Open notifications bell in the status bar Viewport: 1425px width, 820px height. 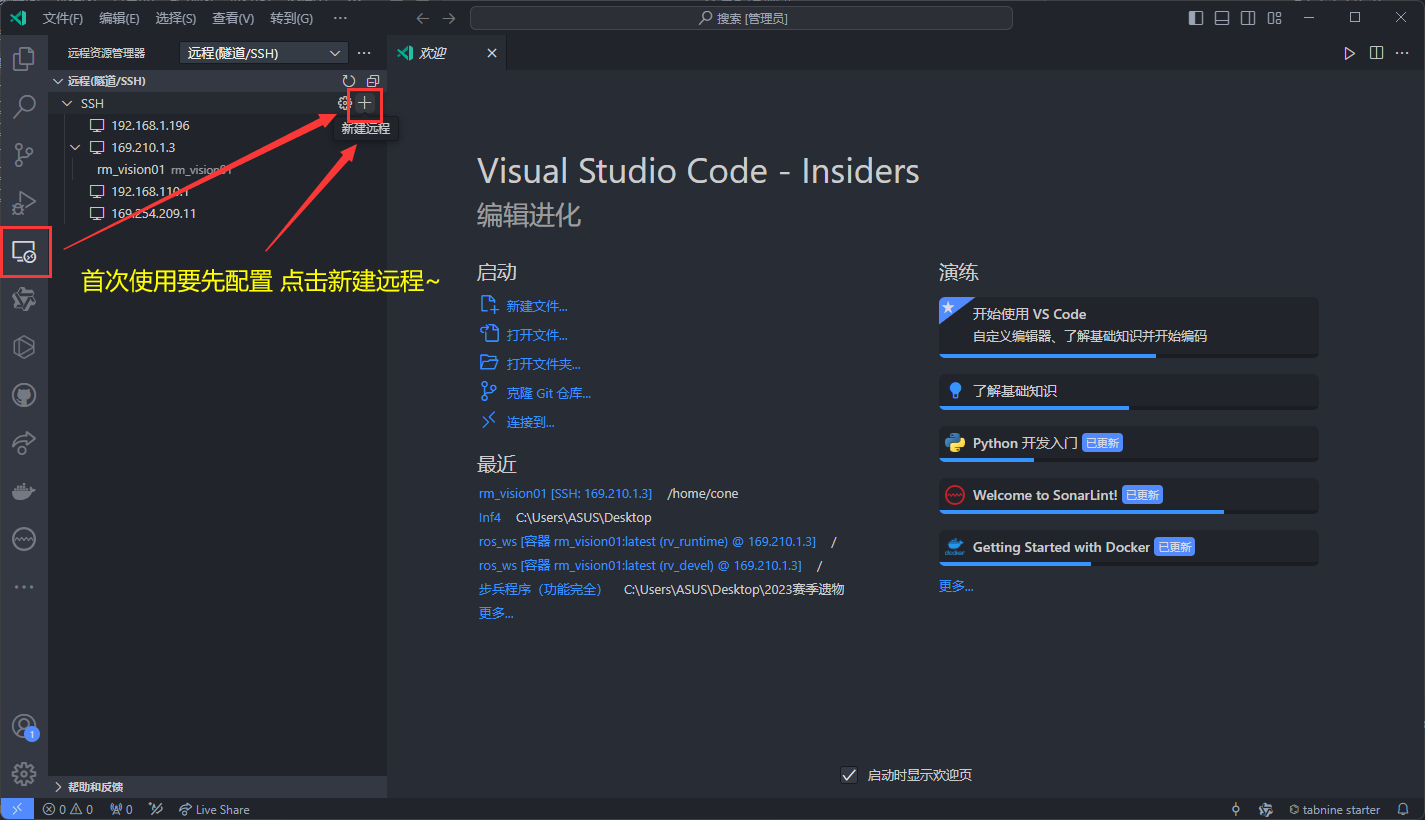point(1404,809)
